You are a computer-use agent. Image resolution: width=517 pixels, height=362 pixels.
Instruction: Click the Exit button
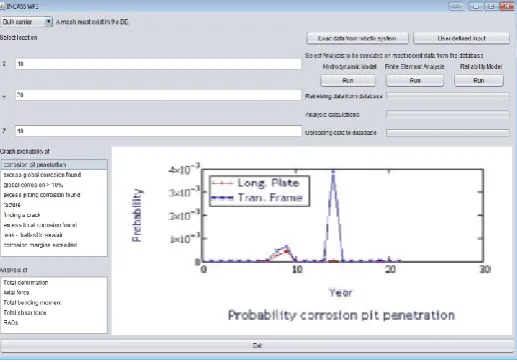[257, 346]
